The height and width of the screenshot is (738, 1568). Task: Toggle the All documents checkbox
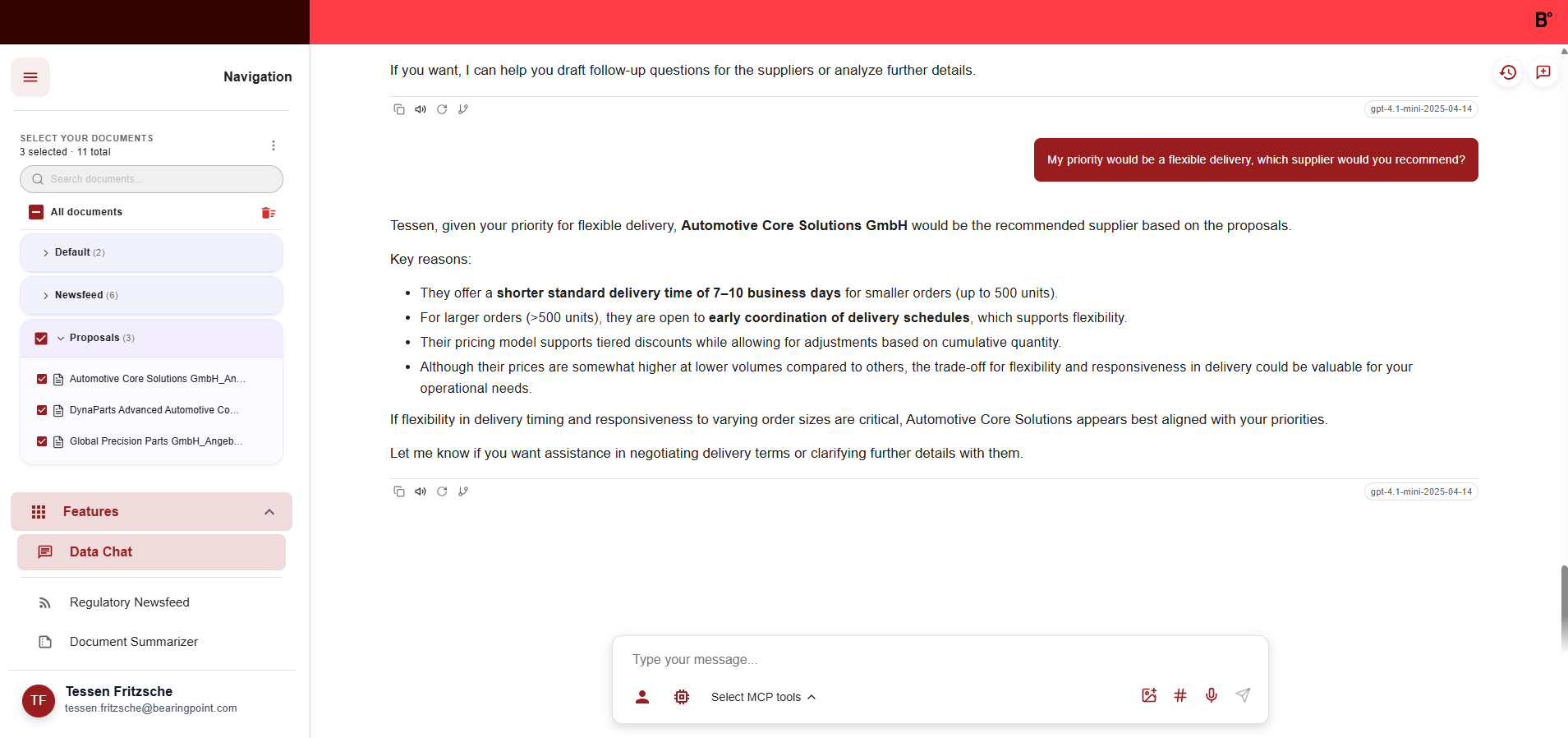(36, 212)
